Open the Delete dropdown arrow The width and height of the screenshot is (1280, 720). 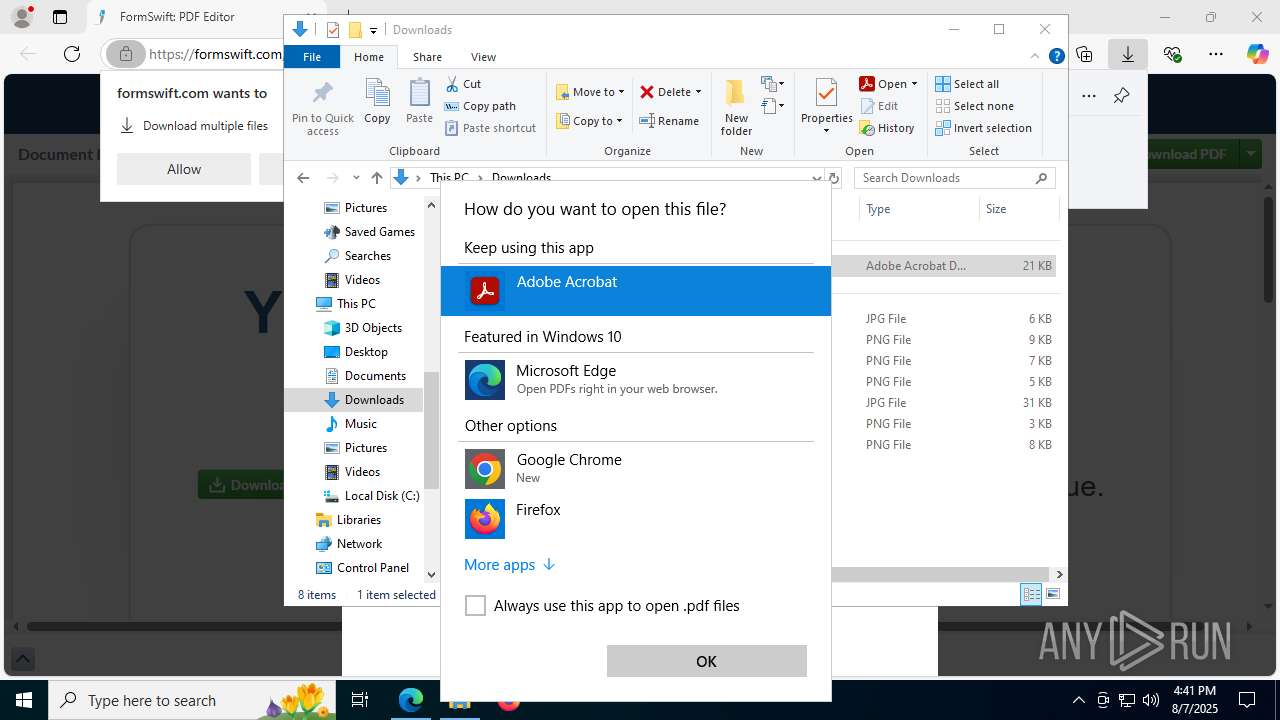(x=698, y=92)
